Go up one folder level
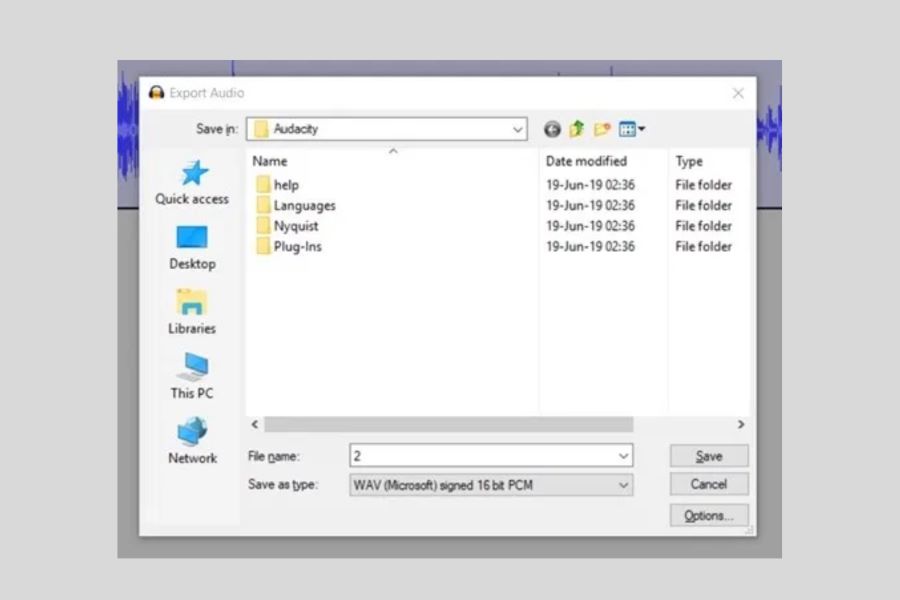This screenshot has width=900, height=600. pyautogui.click(x=574, y=128)
